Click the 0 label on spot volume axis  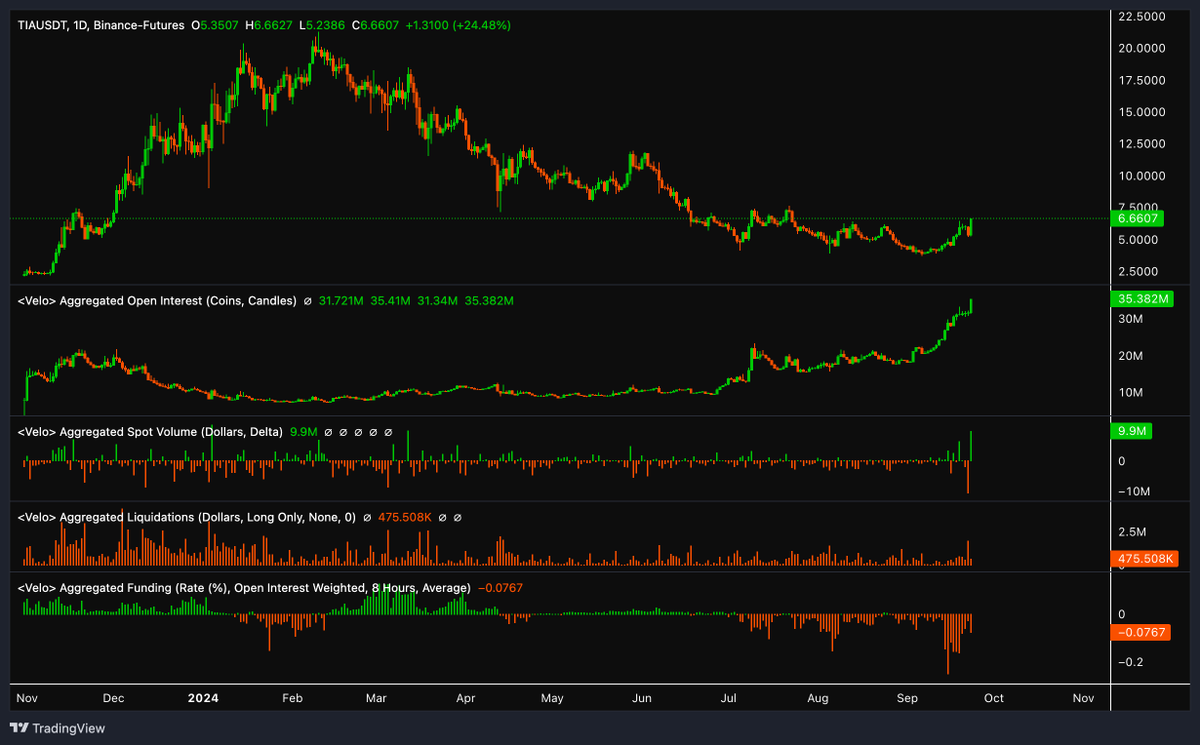click(x=1122, y=461)
